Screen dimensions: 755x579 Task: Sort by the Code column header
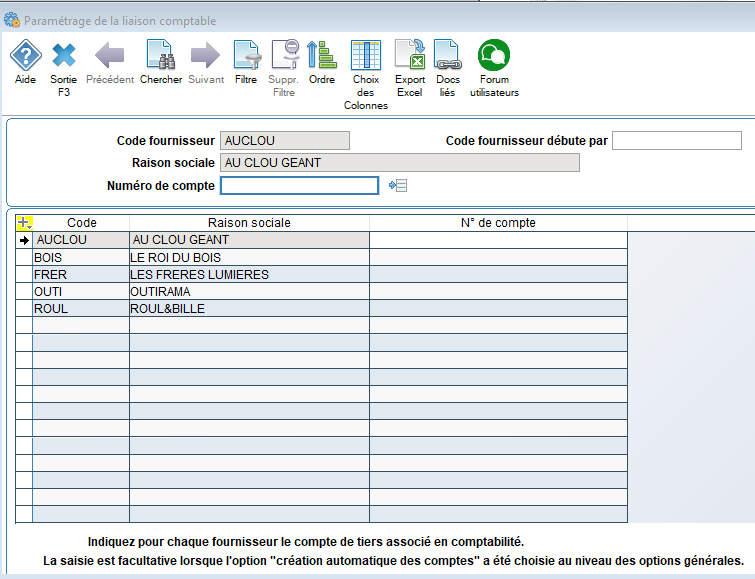[x=81, y=223]
